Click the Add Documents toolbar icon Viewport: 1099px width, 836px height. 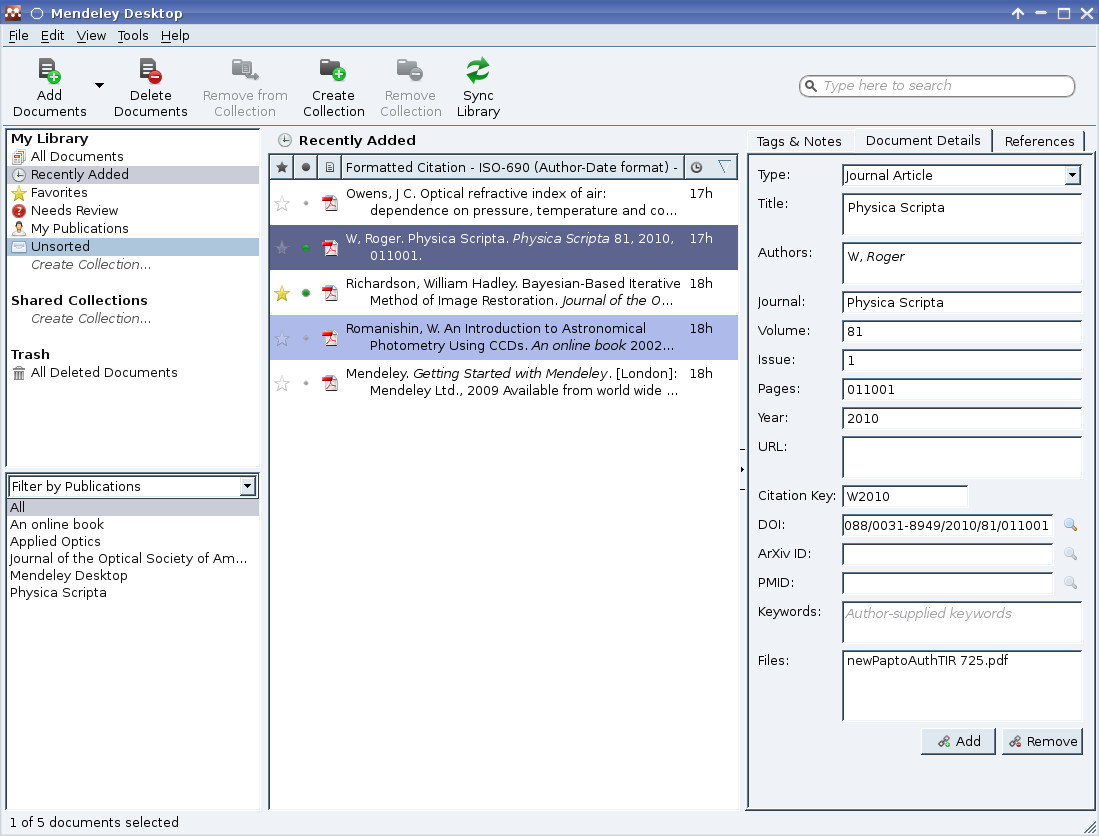click(x=49, y=70)
